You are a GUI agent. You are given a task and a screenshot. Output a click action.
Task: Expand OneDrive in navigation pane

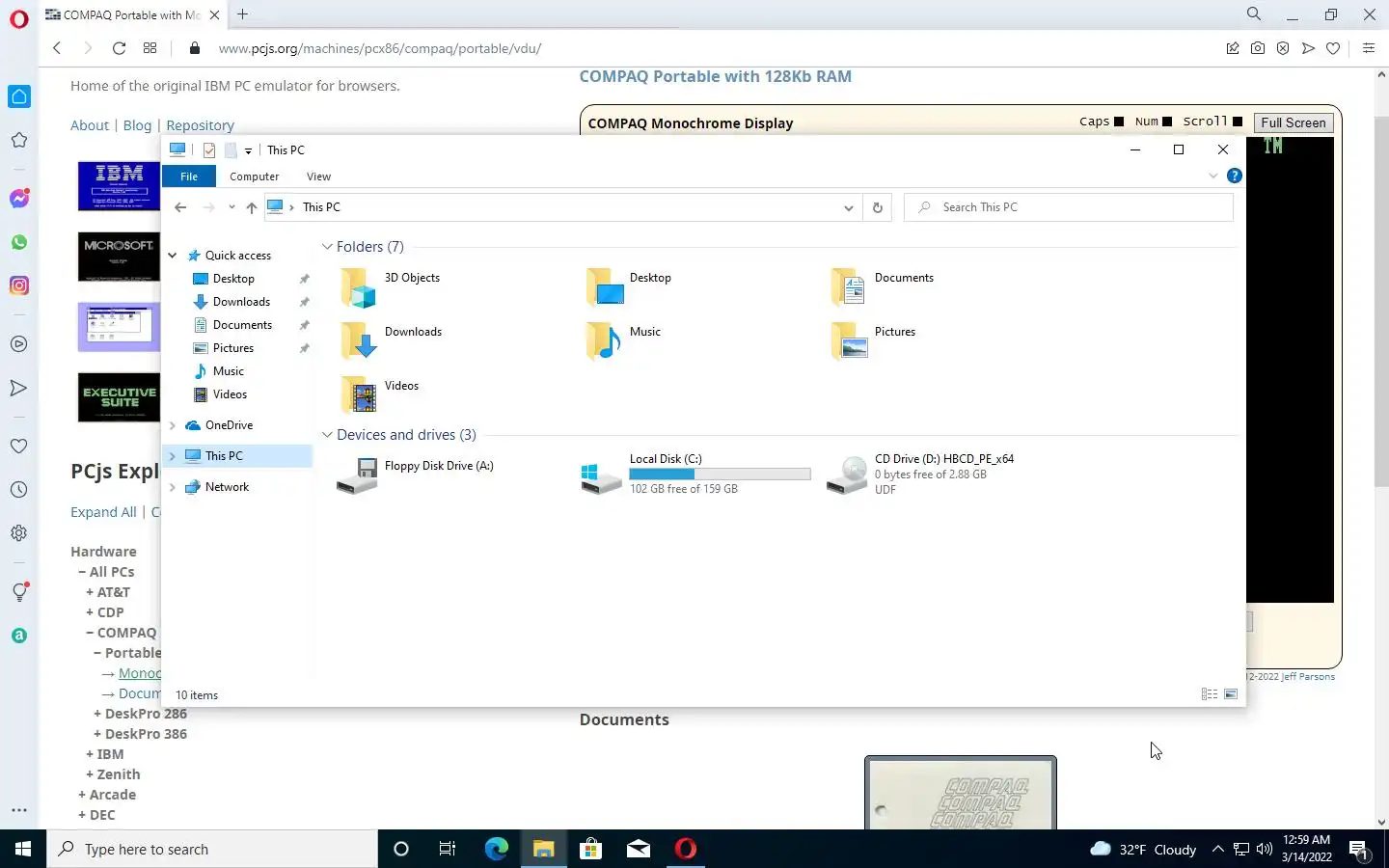(x=173, y=425)
